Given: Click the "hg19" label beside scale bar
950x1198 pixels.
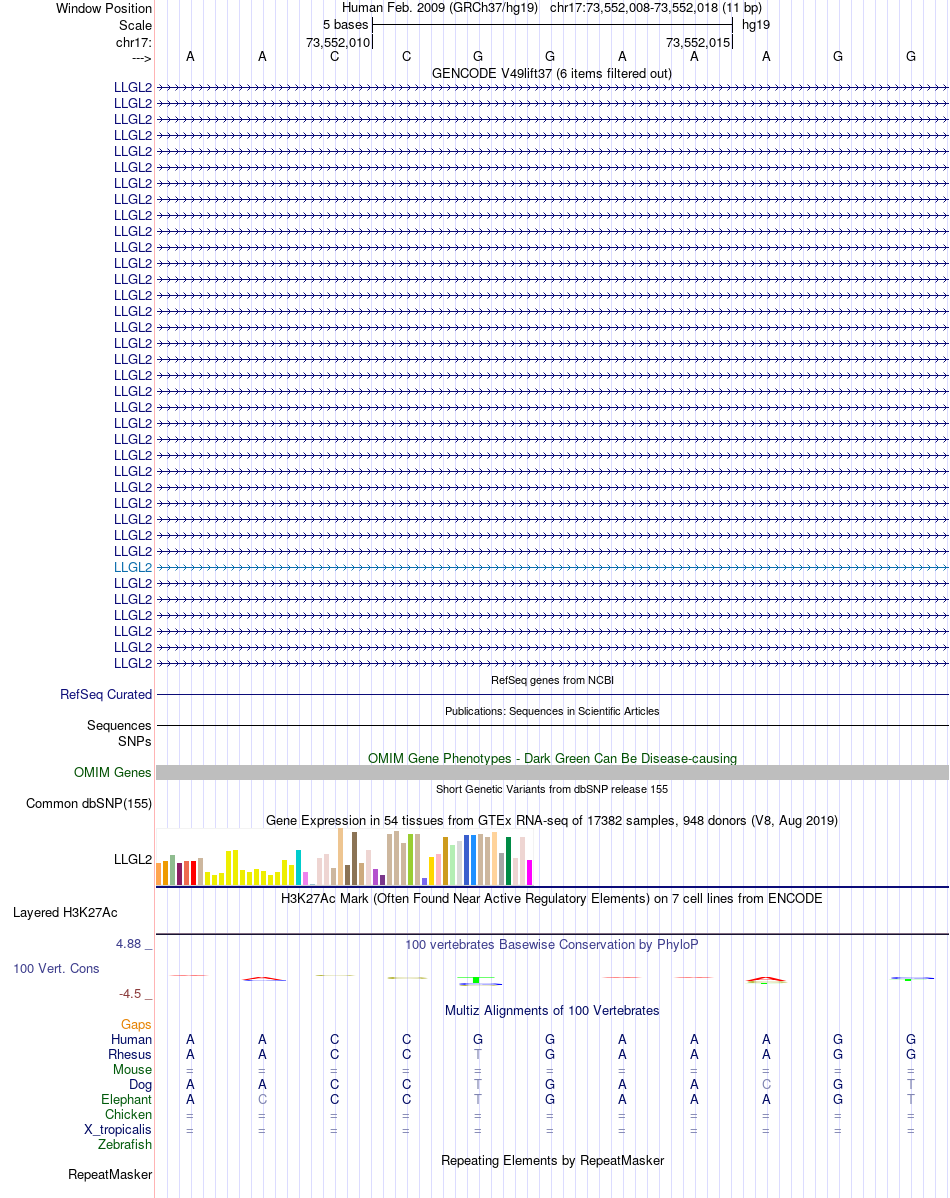Looking at the screenshot, I should pyautogui.click(x=756, y=24).
